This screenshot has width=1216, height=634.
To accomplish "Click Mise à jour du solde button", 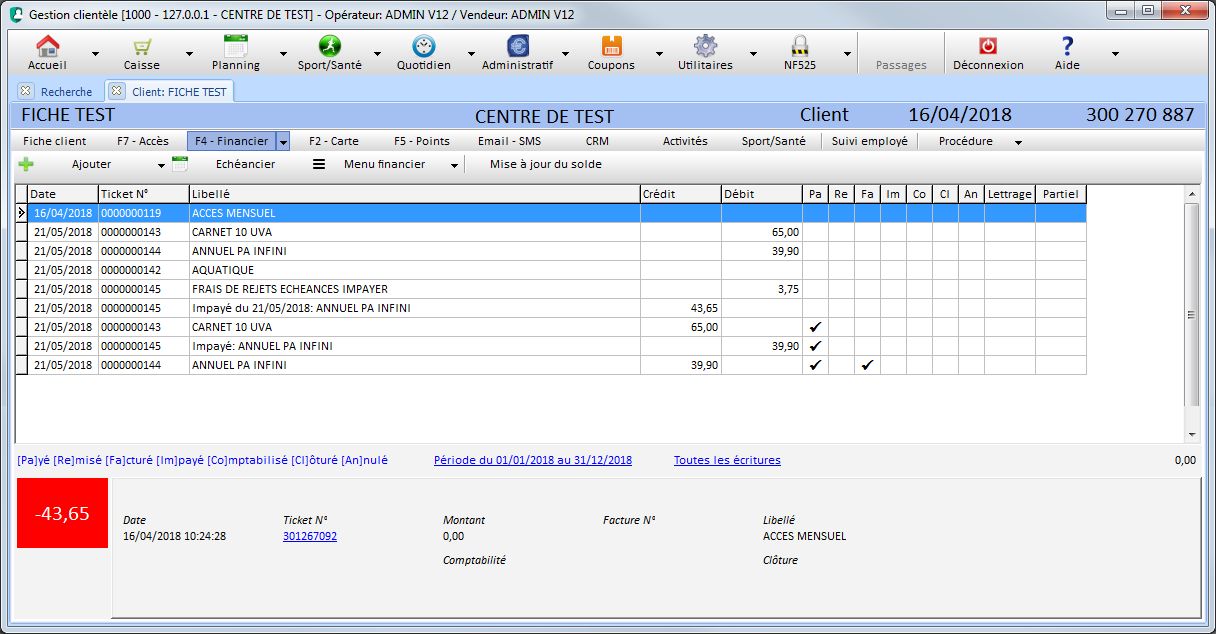I will (546, 164).
